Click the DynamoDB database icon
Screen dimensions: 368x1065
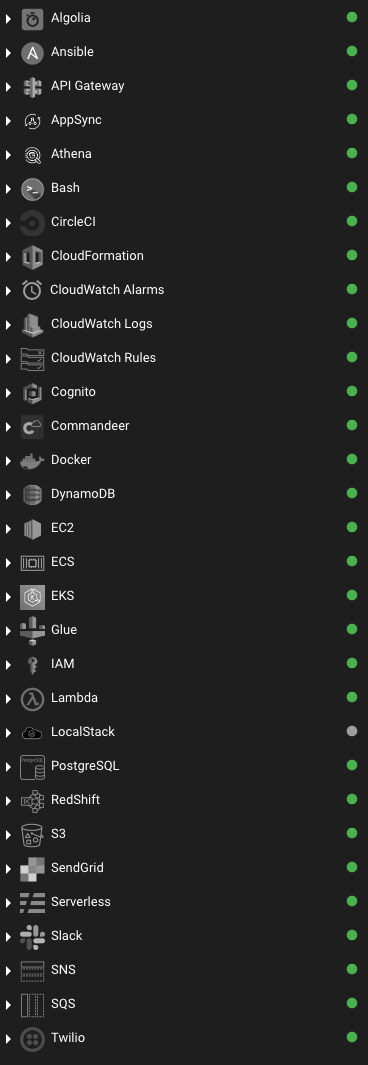[32, 494]
